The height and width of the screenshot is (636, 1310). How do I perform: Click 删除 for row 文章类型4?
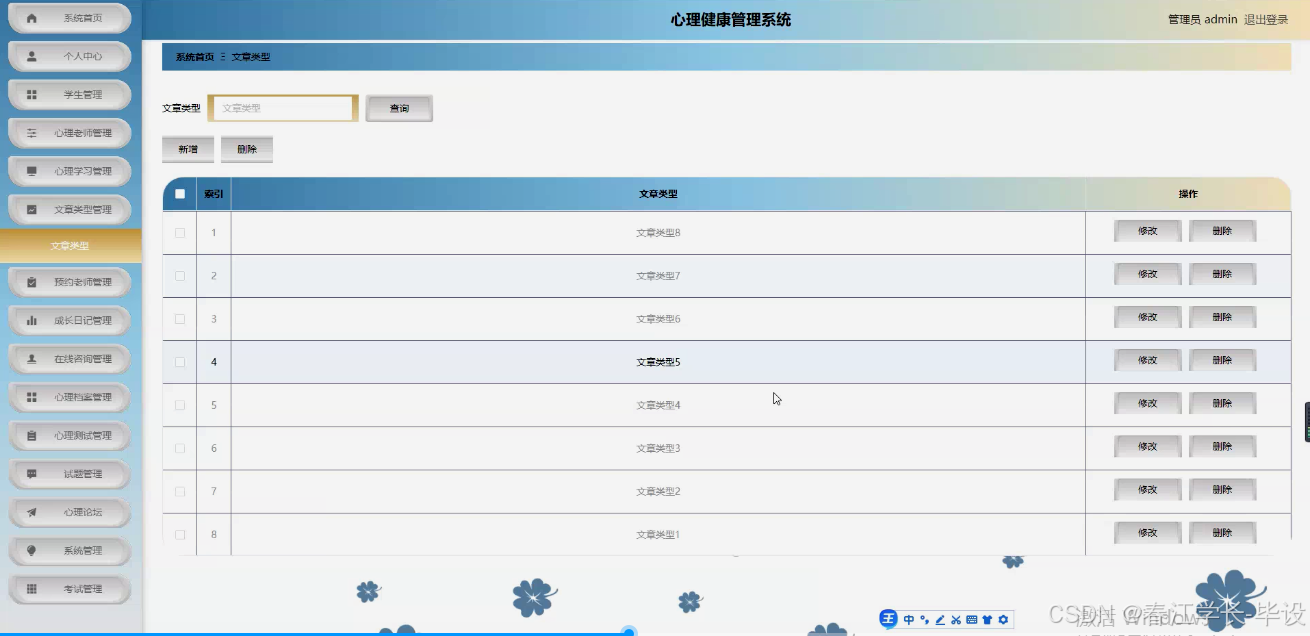1222,403
